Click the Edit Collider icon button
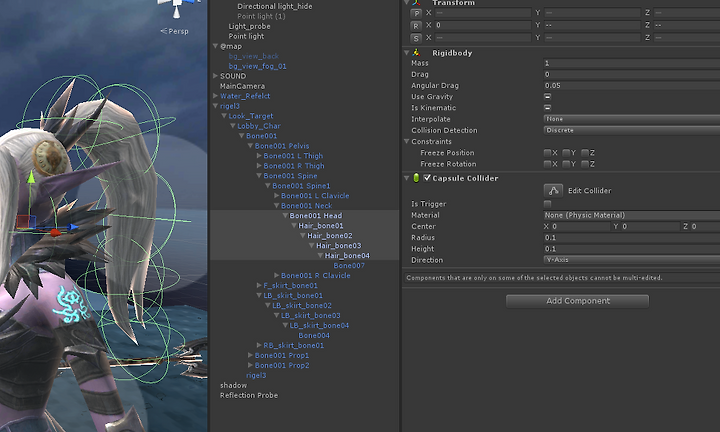 click(553, 191)
